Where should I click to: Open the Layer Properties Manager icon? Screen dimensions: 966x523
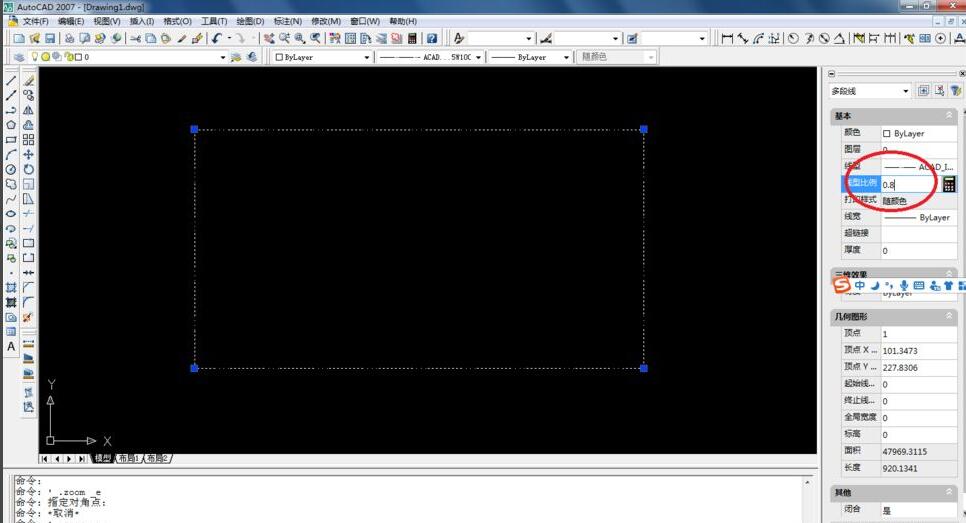[19, 57]
